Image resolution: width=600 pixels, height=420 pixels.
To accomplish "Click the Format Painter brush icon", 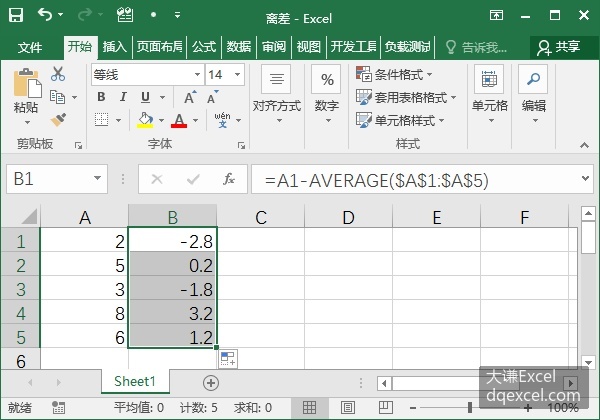I will (58, 120).
